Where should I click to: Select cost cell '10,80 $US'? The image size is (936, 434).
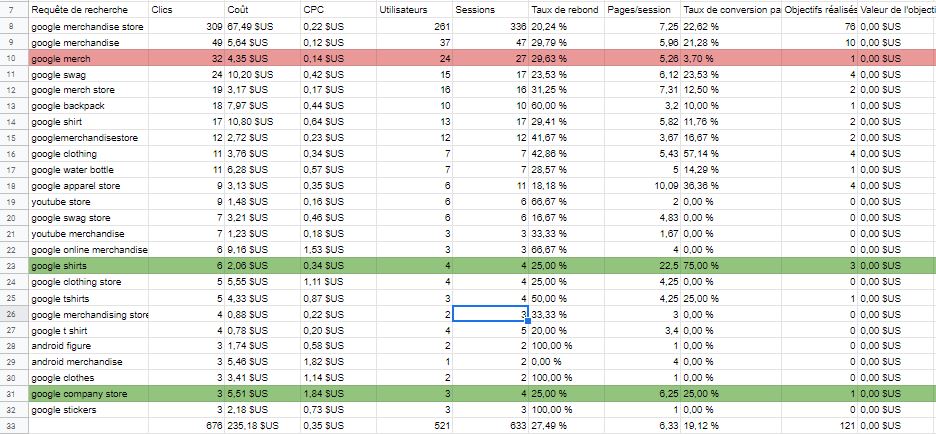point(262,122)
